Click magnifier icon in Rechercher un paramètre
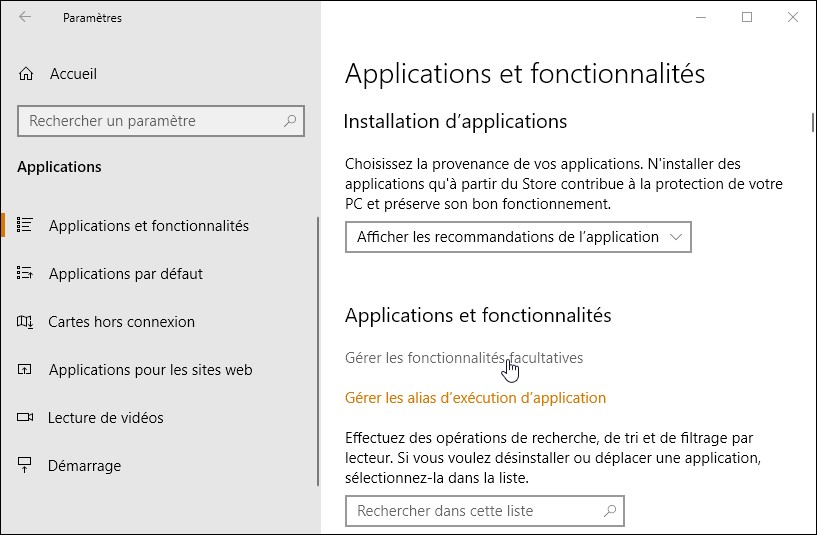817x535 pixels. pos(290,121)
